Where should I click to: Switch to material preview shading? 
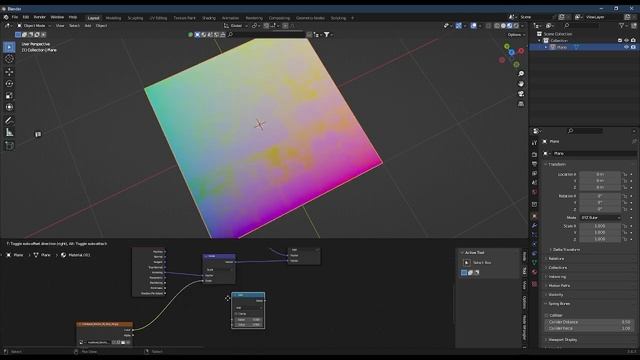[x=509, y=26]
